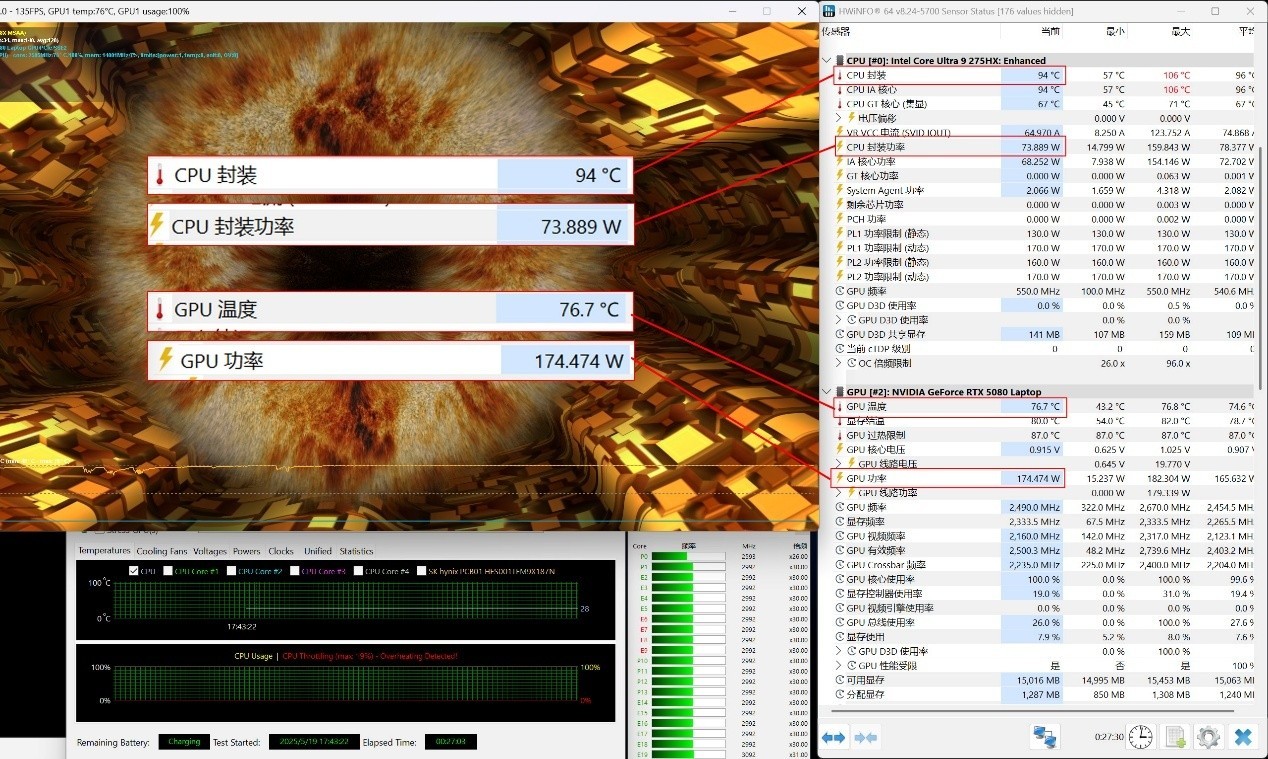The width and height of the screenshot is (1268, 759).
Task: Click the GPU 温度 thermometer icon
Action: click(839, 407)
